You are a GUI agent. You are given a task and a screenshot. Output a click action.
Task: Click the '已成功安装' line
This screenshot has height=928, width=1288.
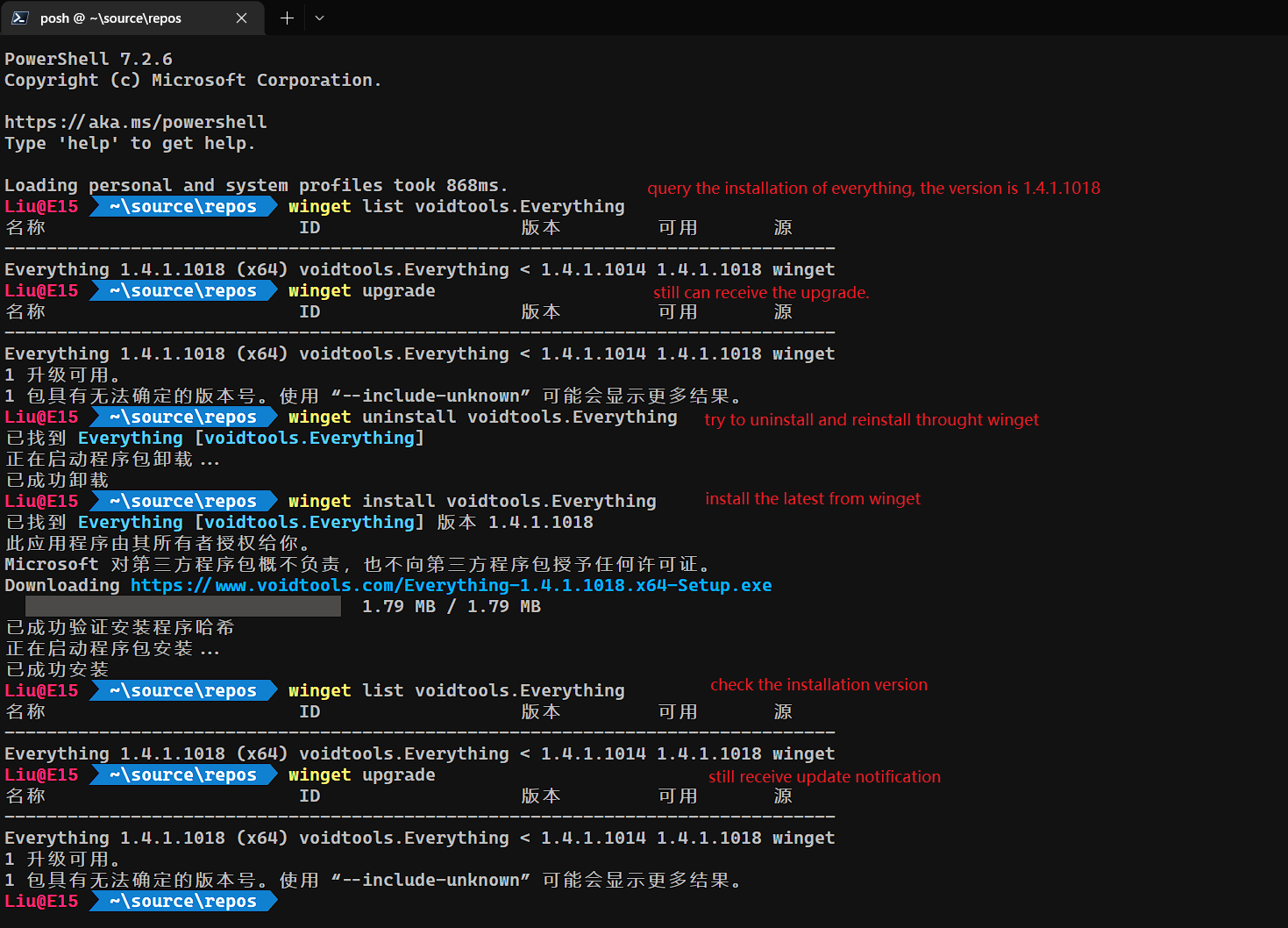[57, 669]
